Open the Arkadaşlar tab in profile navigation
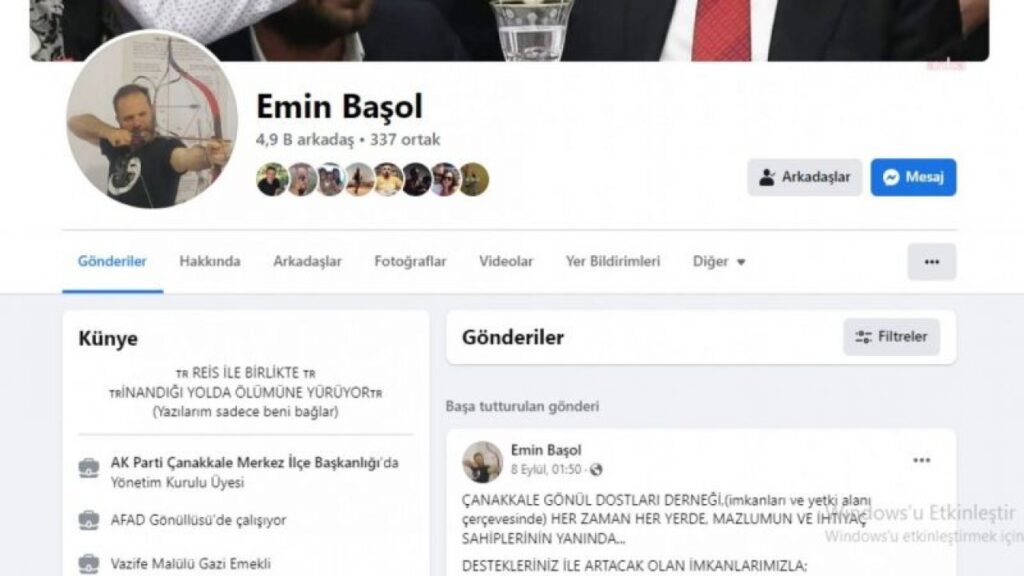Viewport: 1024px width, 576px height. point(307,261)
